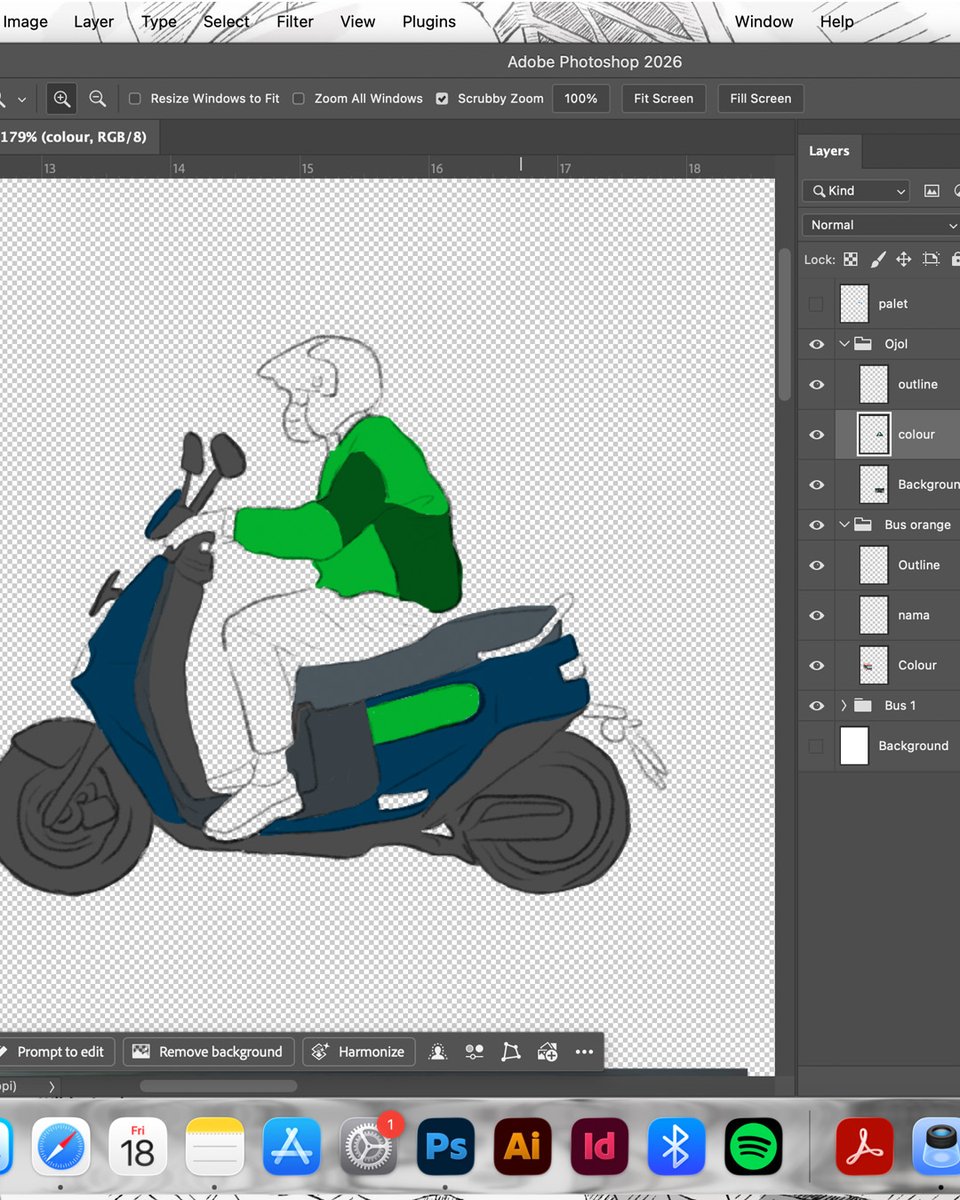Open Spotify from the Dock
960x1200 pixels.
(x=753, y=1146)
